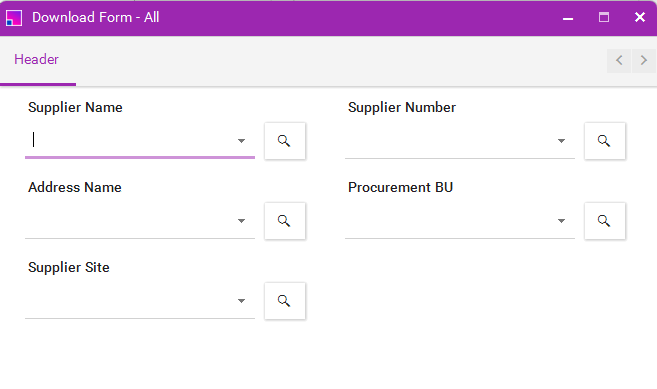Open Supplier Number search magnifier

pos(605,141)
